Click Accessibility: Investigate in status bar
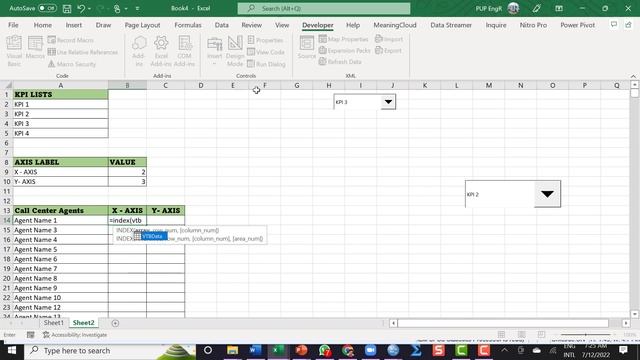 coord(75,335)
